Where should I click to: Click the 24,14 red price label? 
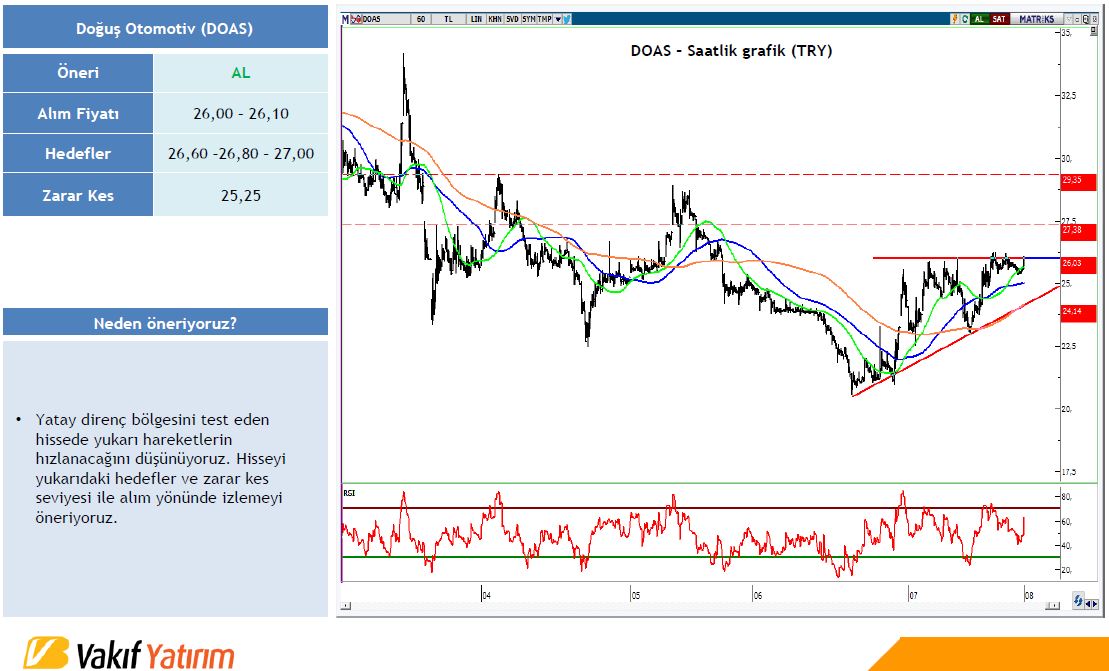1078,312
